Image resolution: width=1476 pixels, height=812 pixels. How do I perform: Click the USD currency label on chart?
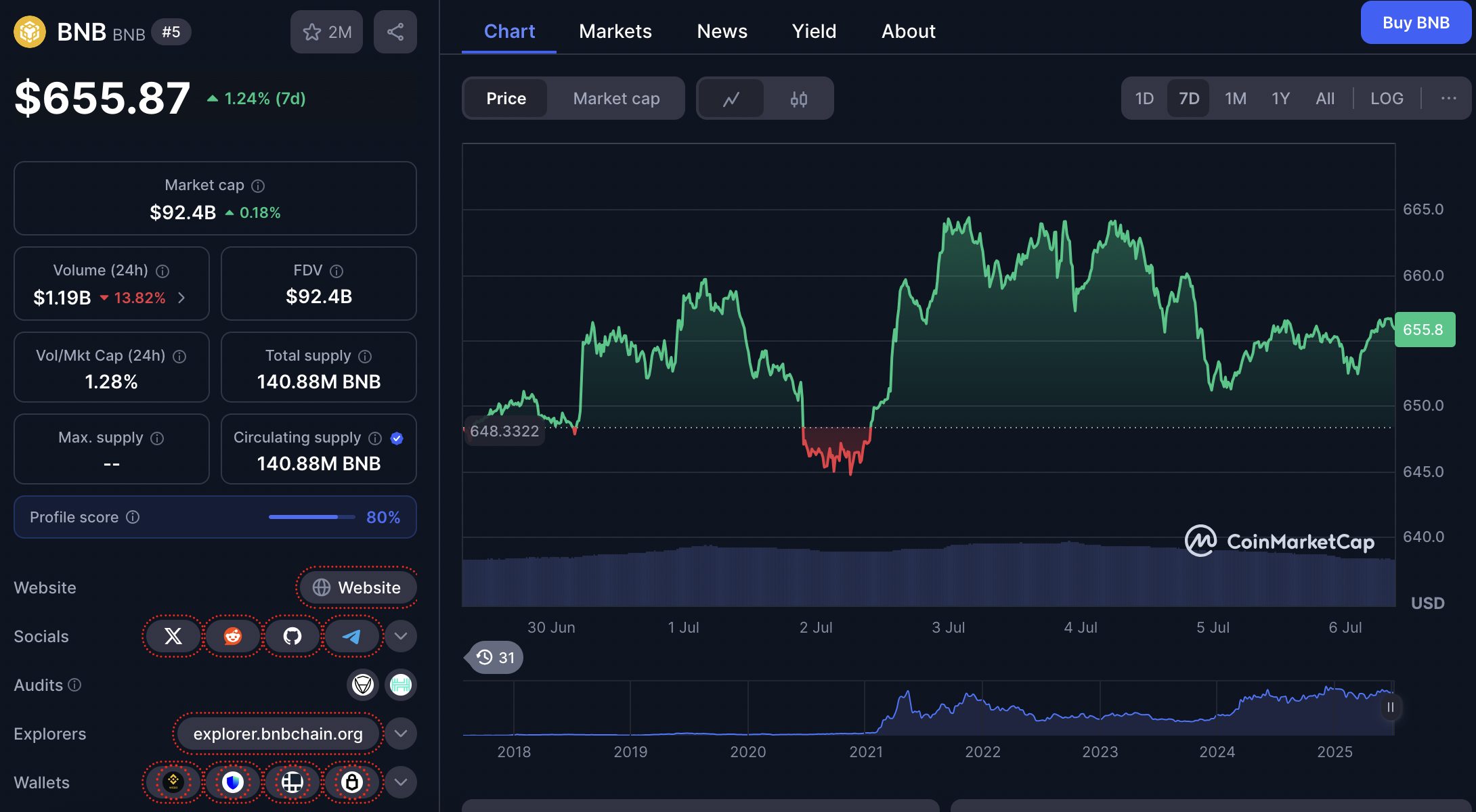1427,603
